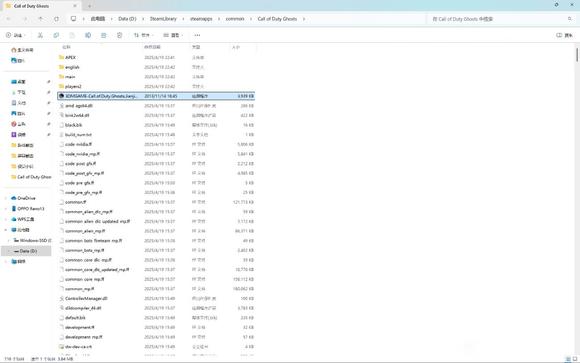Expand the Windows-SSD (C:) tree node
The height and width of the screenshot is (363, 580).
(9, 241)
